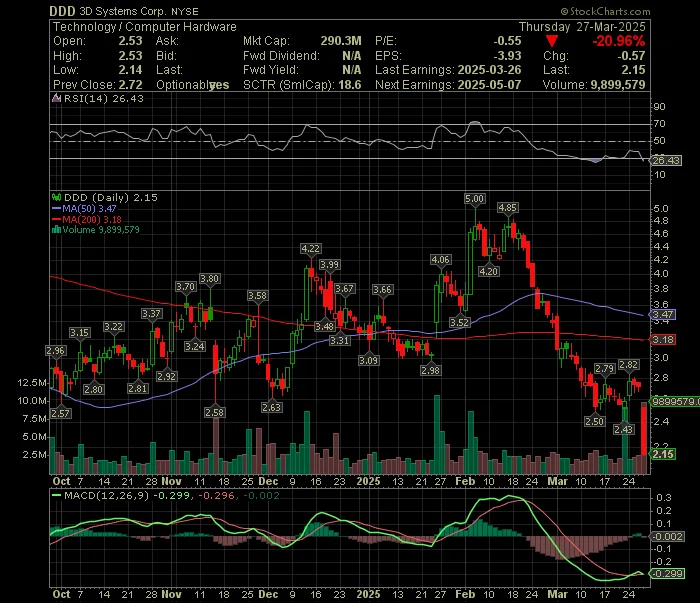Click the 3.80 November high label

click(x=209, y=279)
